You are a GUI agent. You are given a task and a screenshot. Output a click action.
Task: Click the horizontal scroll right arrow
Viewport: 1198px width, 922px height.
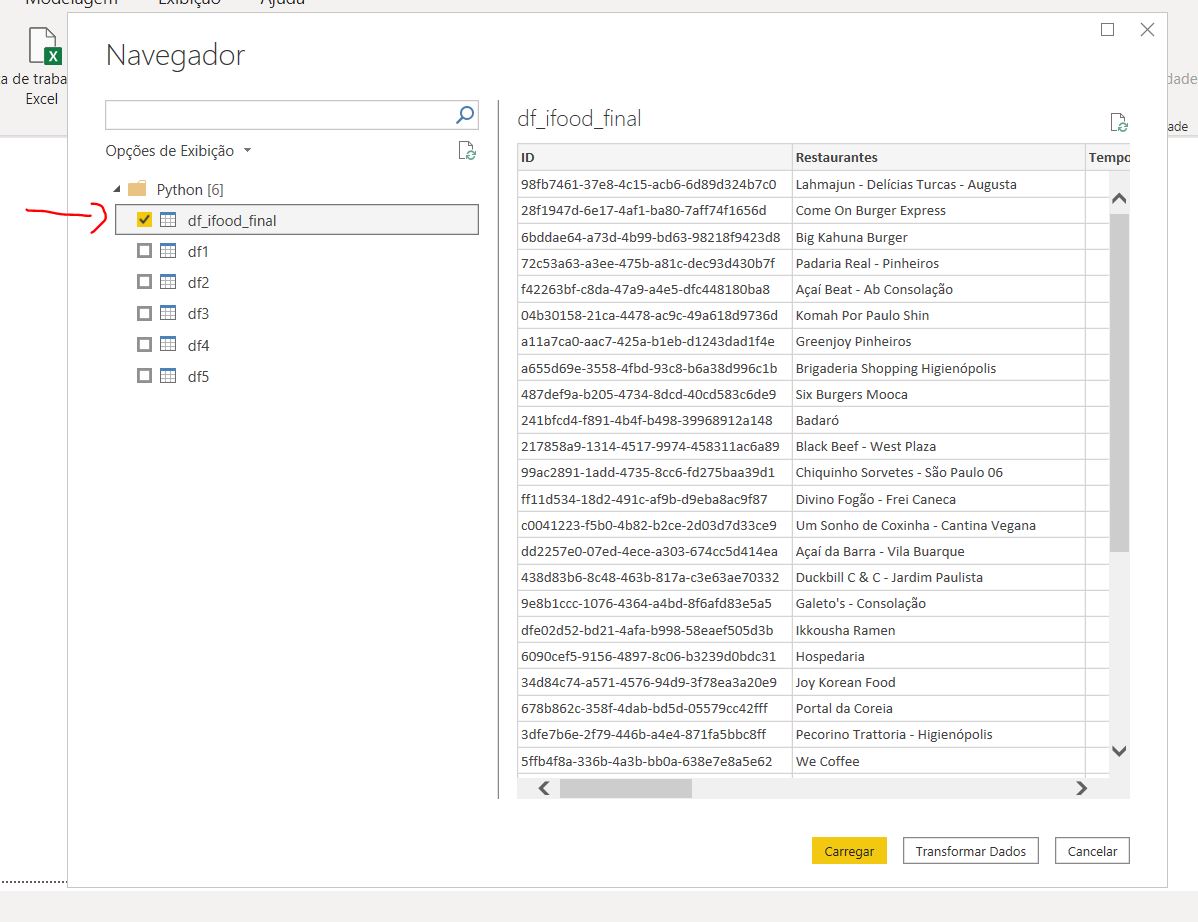tap(1081, 788)
